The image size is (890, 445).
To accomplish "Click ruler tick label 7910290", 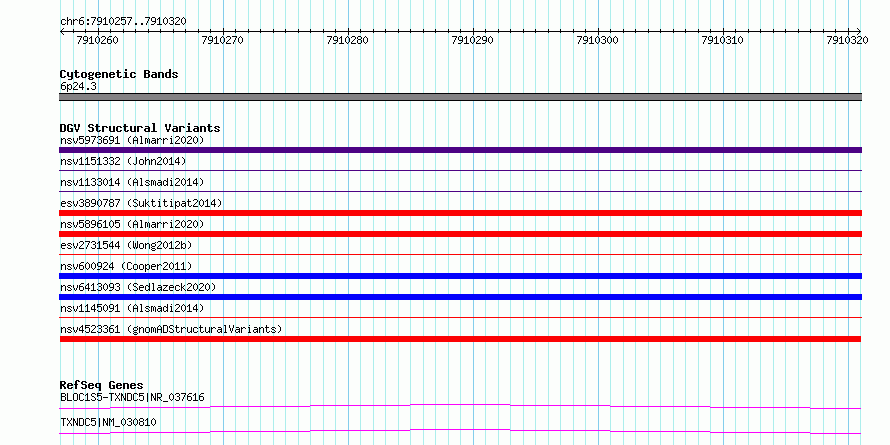I will pos(473,40).
